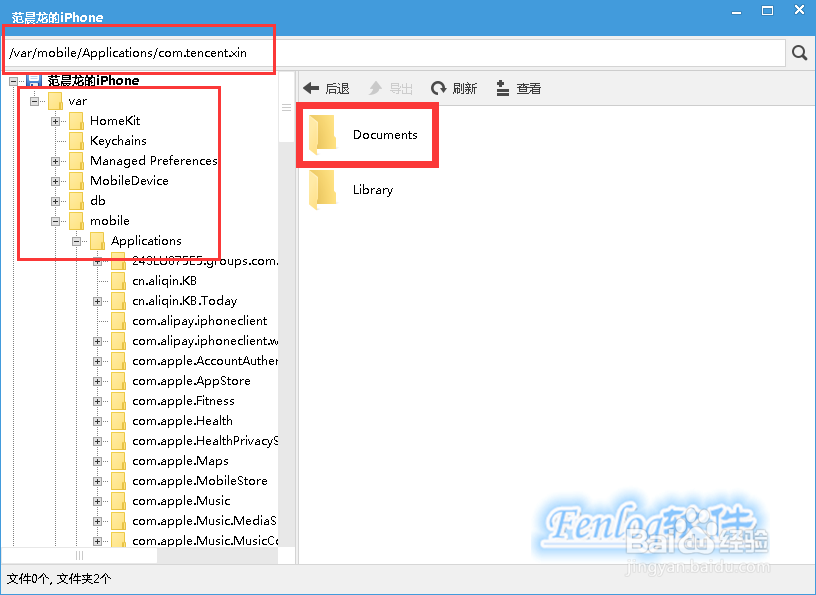Image resolution: width=816 pixels, height=595 pixels.
Task: Expand the com.apple.Music node
Action: tap(97, 501)
